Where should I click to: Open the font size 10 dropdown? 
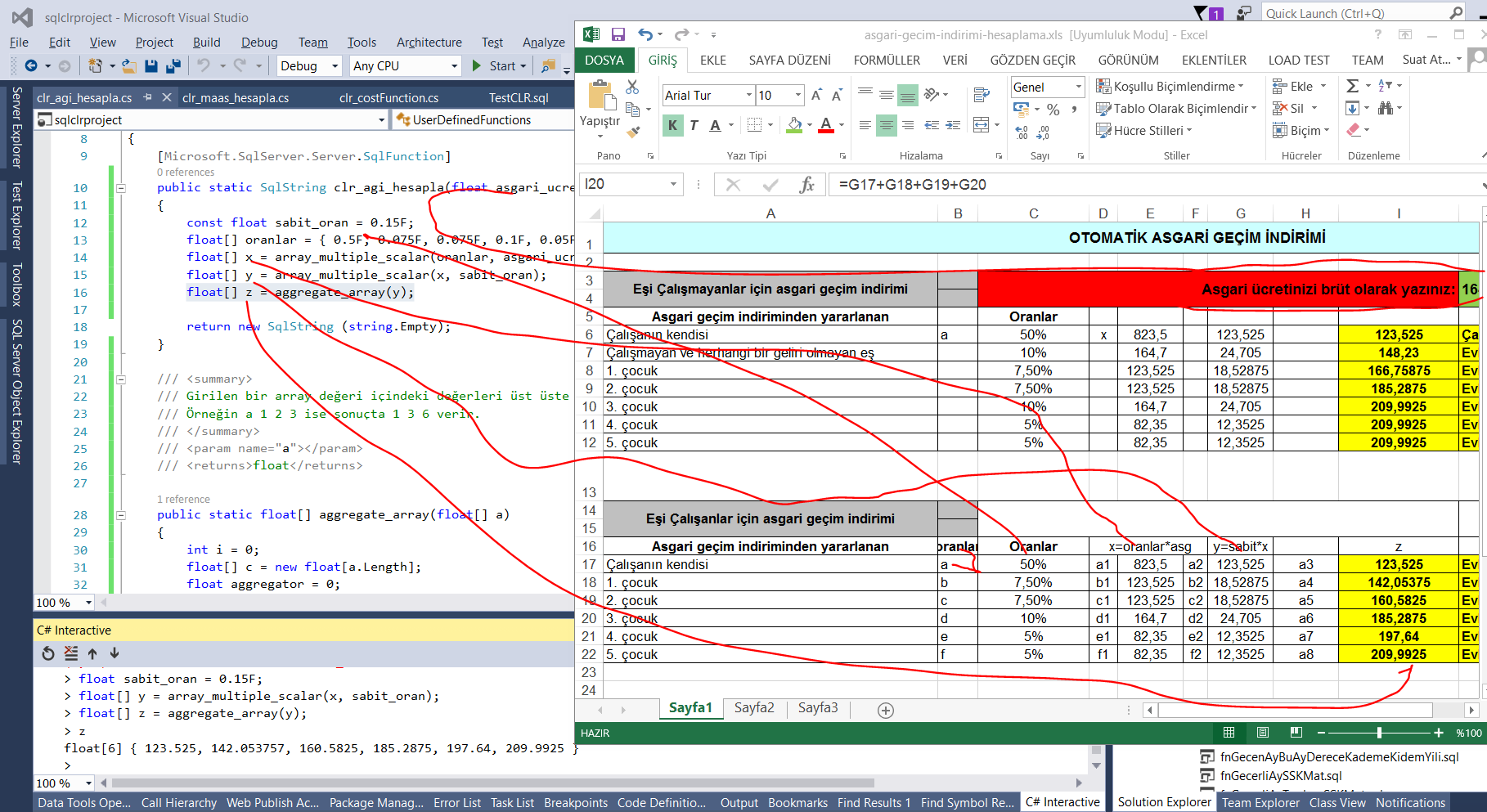pyautogui.click(x=798, y=96)
